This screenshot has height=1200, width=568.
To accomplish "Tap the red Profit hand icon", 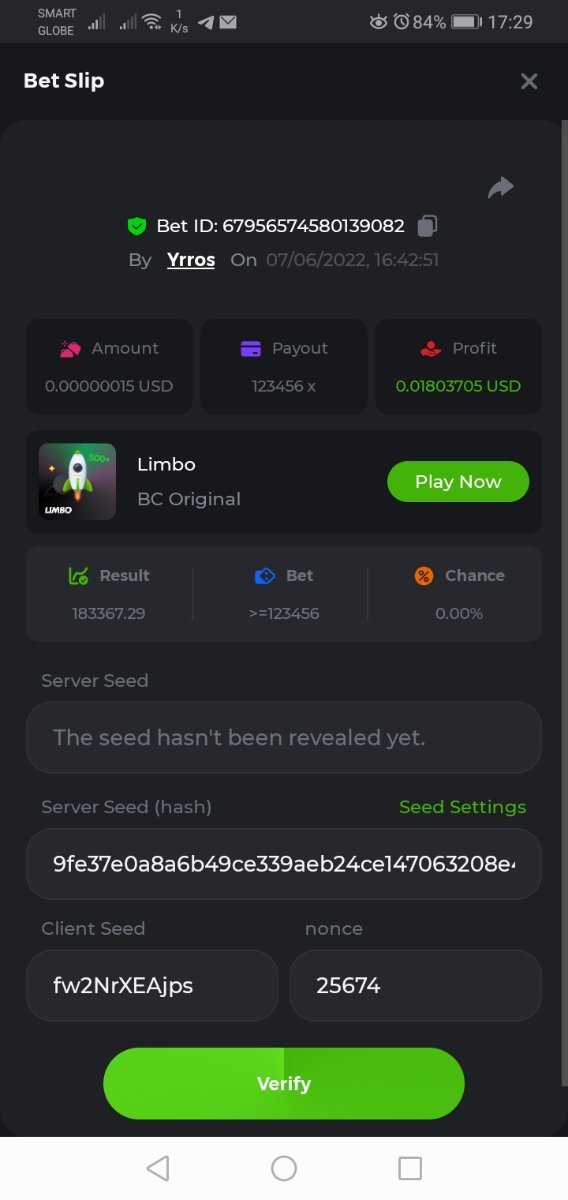I will pyautogui.click(x=430, y=349).
